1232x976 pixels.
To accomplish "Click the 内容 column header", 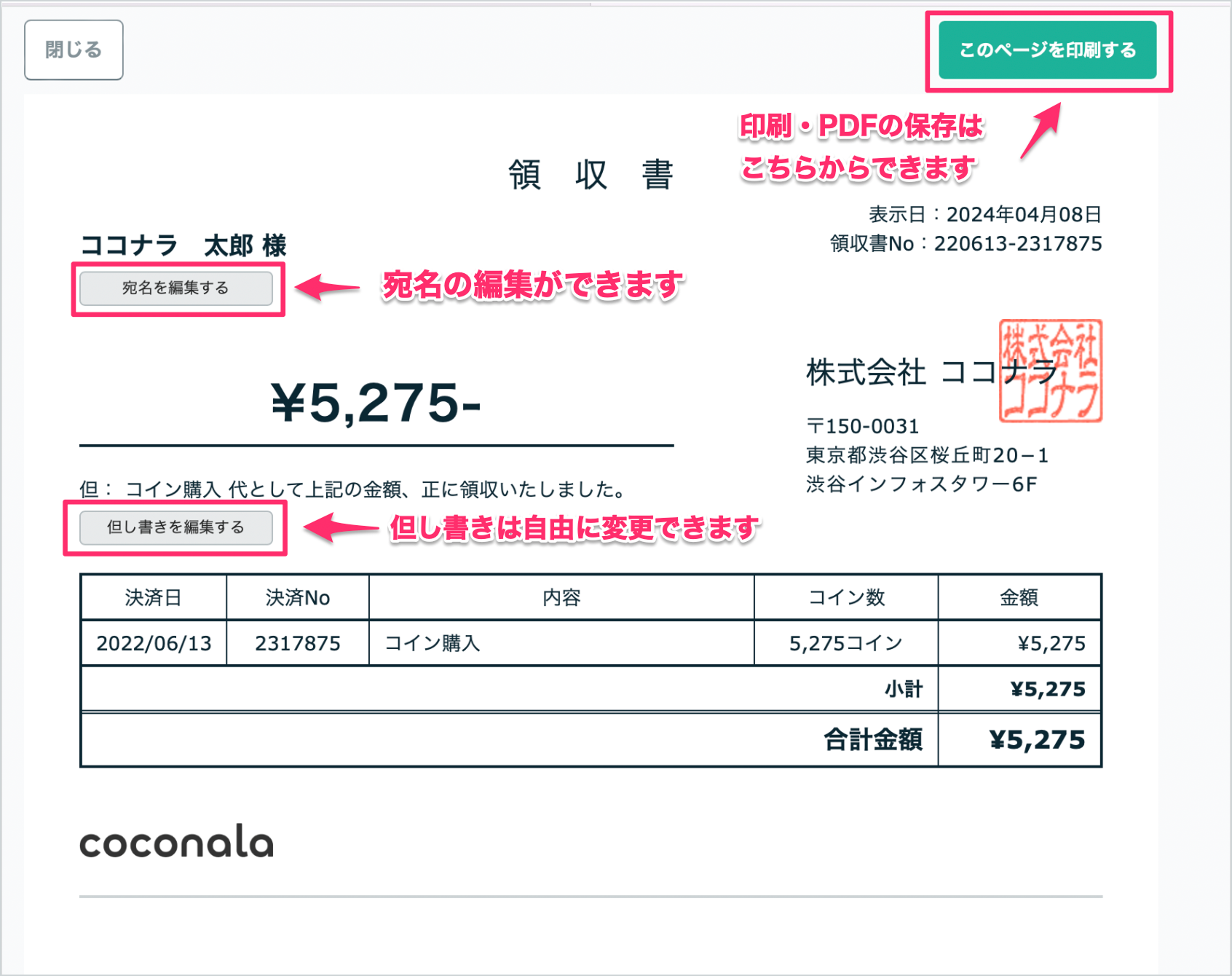I will (561, 597).
